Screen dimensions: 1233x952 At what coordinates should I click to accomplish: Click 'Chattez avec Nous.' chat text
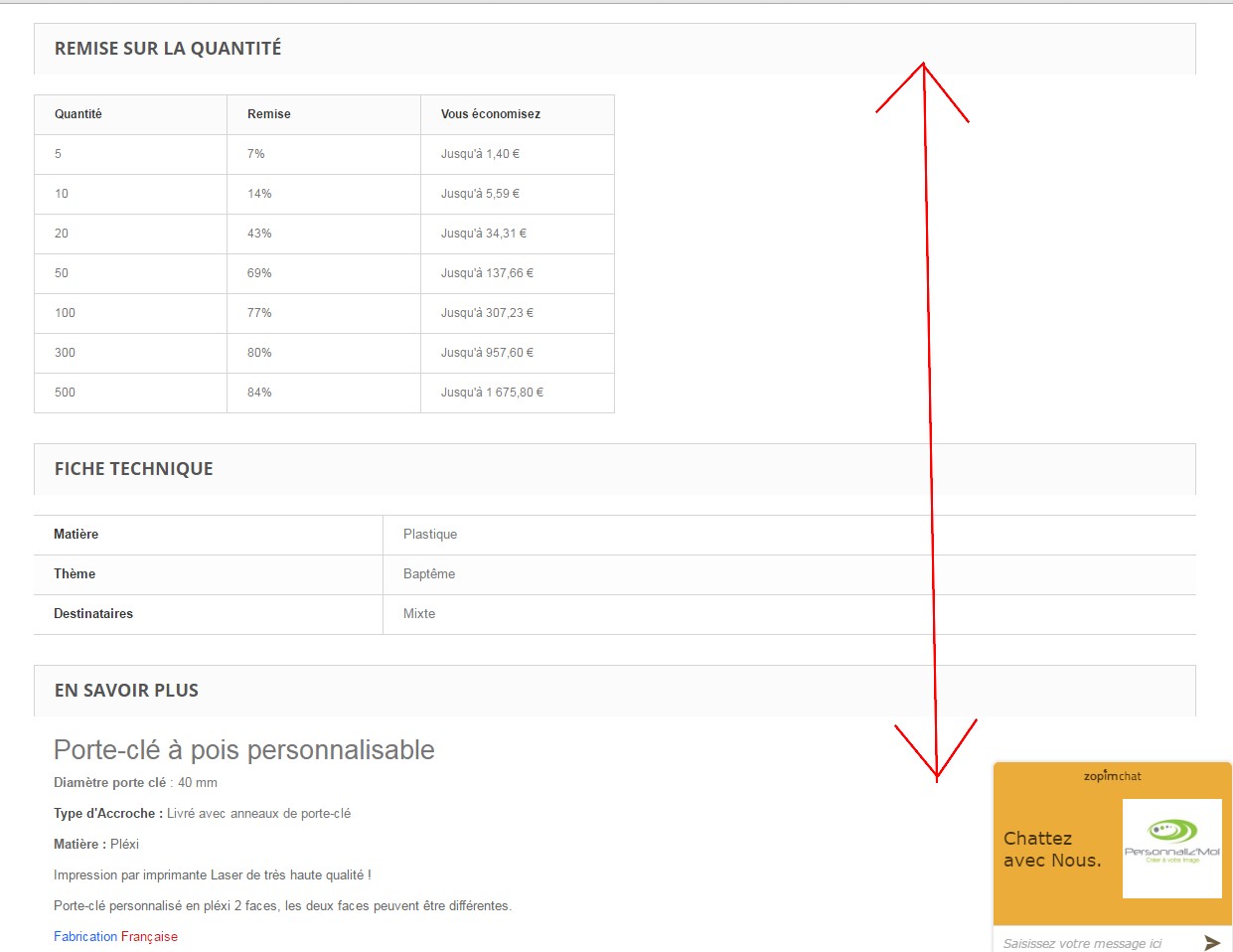coord(1052,850)
